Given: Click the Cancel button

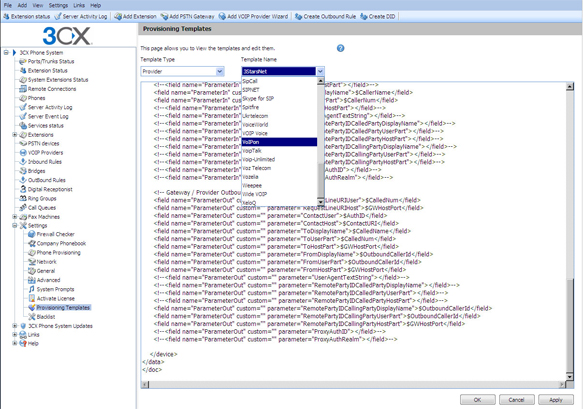Looking at the screenshot, I should coord(516,400).
